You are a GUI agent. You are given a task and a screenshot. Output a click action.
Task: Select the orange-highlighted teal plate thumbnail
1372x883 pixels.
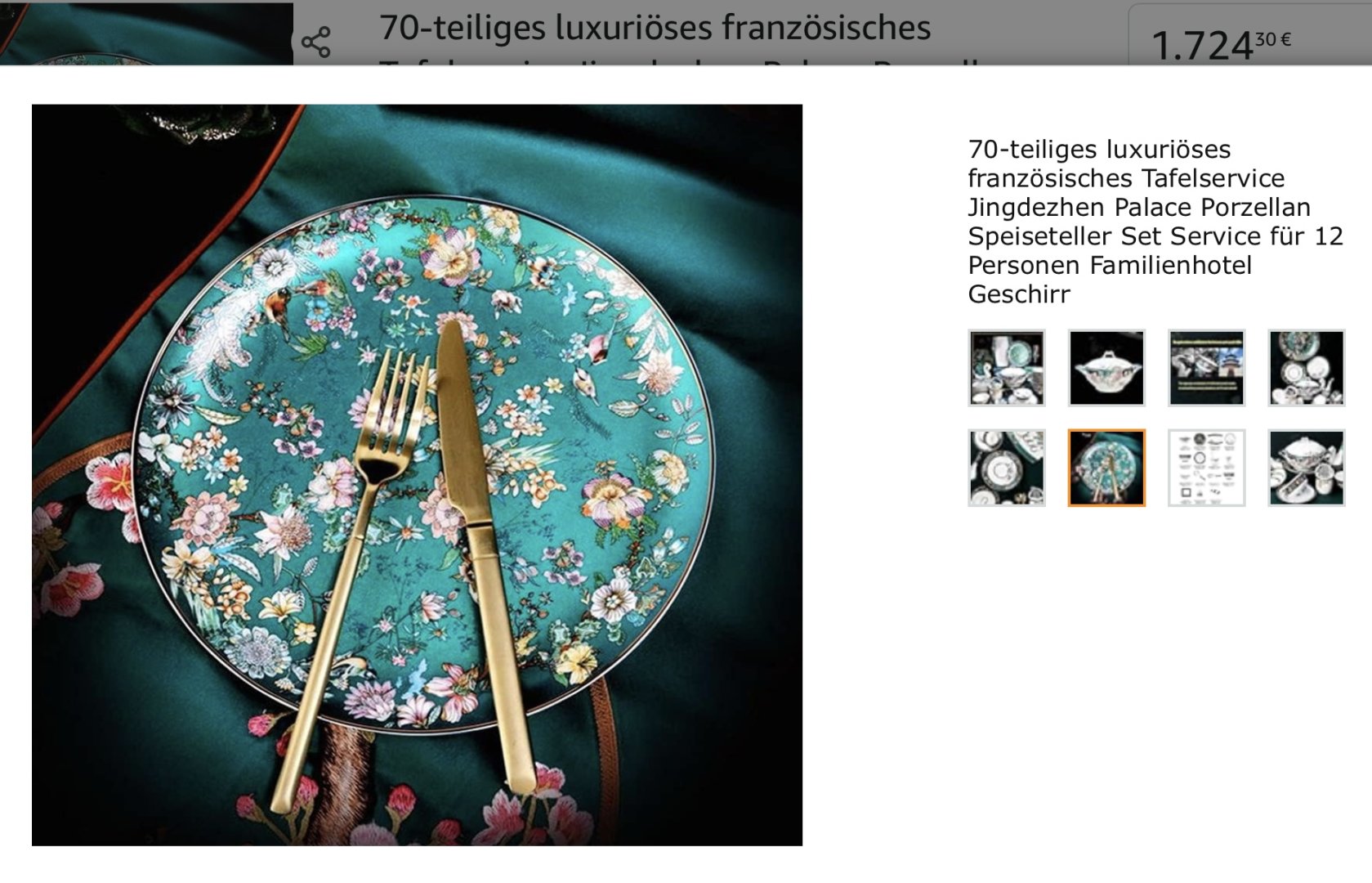pos(1106,468)
